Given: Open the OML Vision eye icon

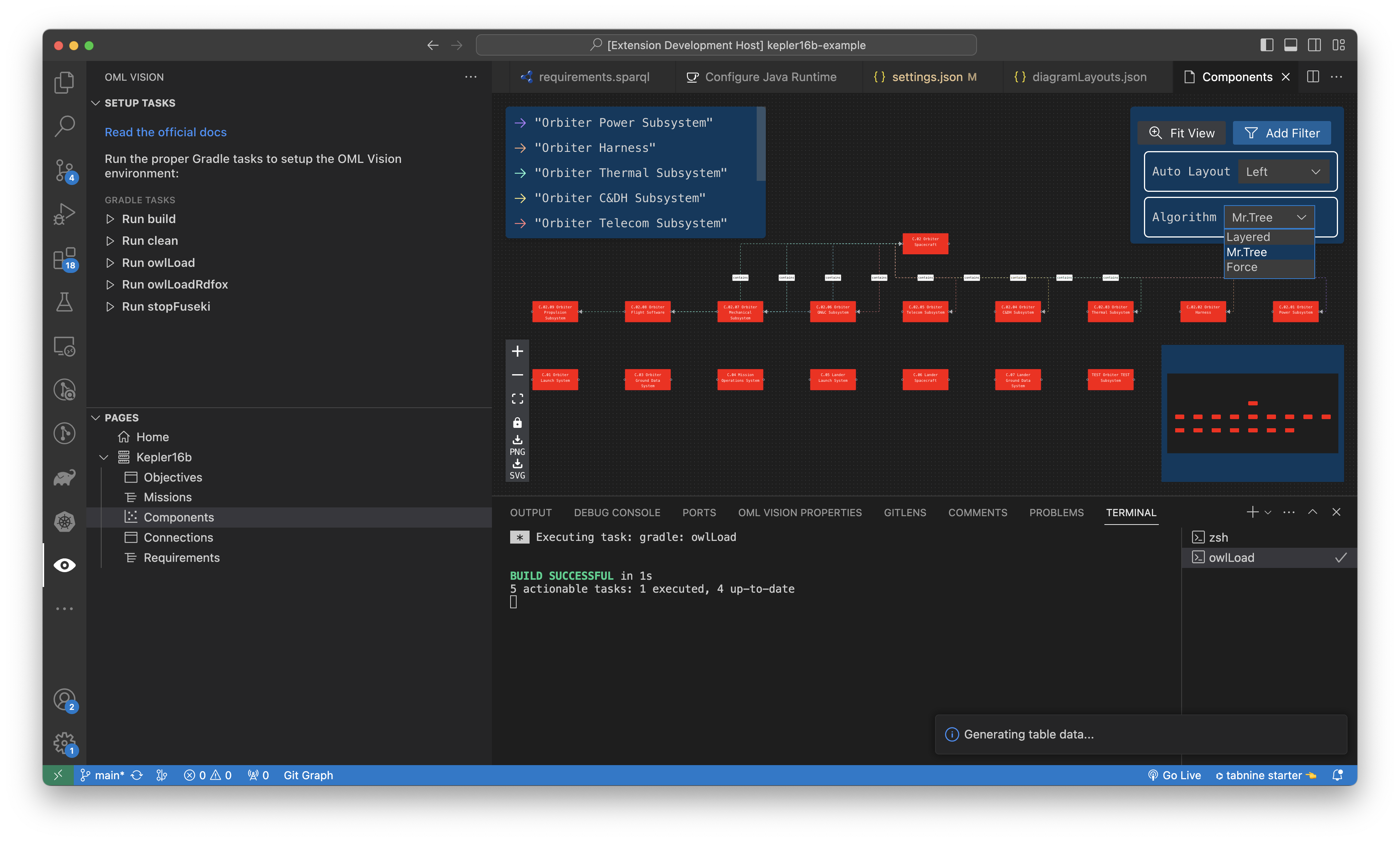Looking at the screenshot, I should [x=64, y=565].
